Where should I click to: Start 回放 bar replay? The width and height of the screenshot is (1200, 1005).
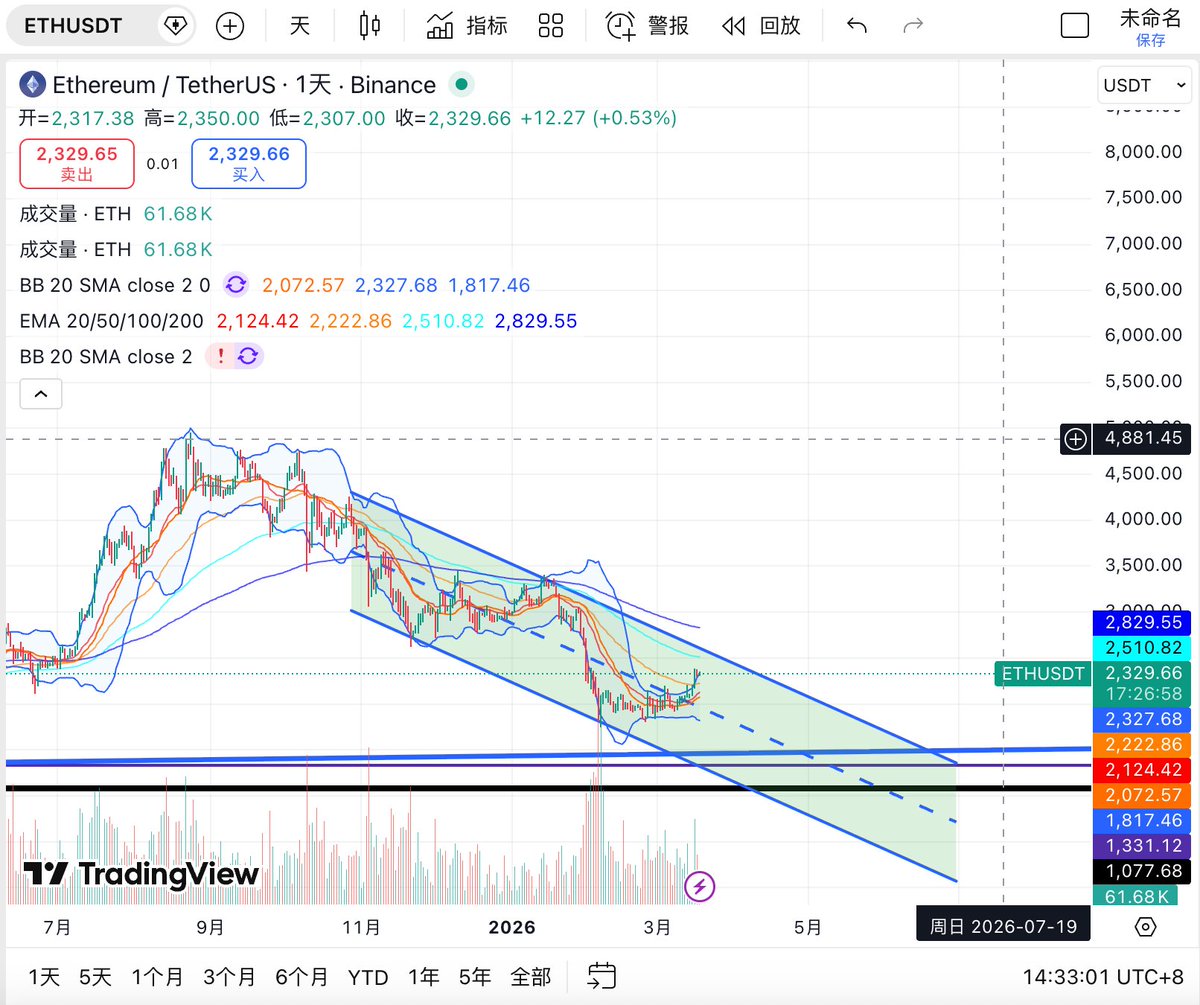point(761,26)
